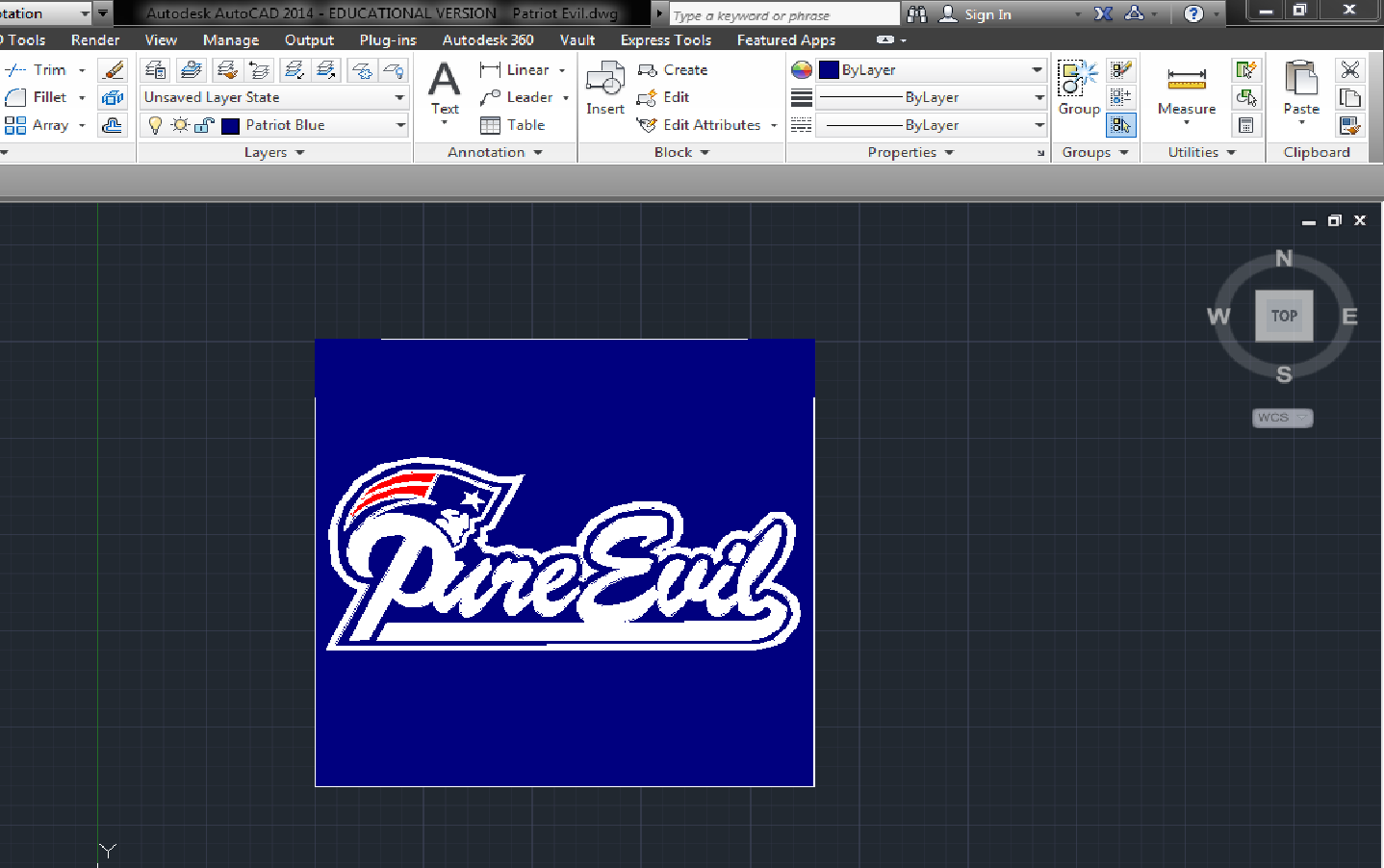Open the Patriot Blue layer dropdown

(x=275, y=125)
